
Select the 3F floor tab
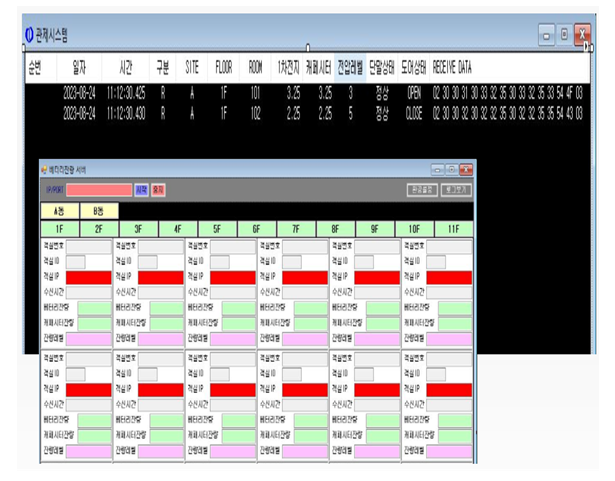(x=138, y=229)
